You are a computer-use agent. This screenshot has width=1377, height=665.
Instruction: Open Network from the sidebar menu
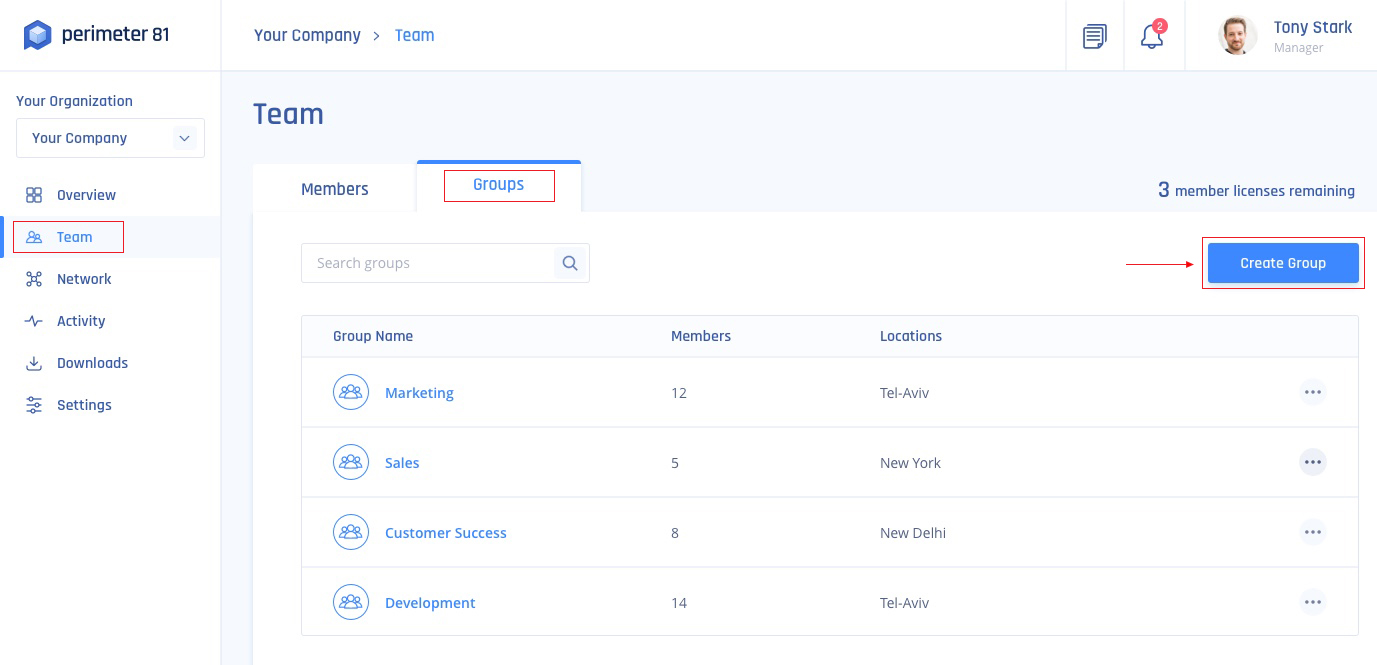pos(84,279)
